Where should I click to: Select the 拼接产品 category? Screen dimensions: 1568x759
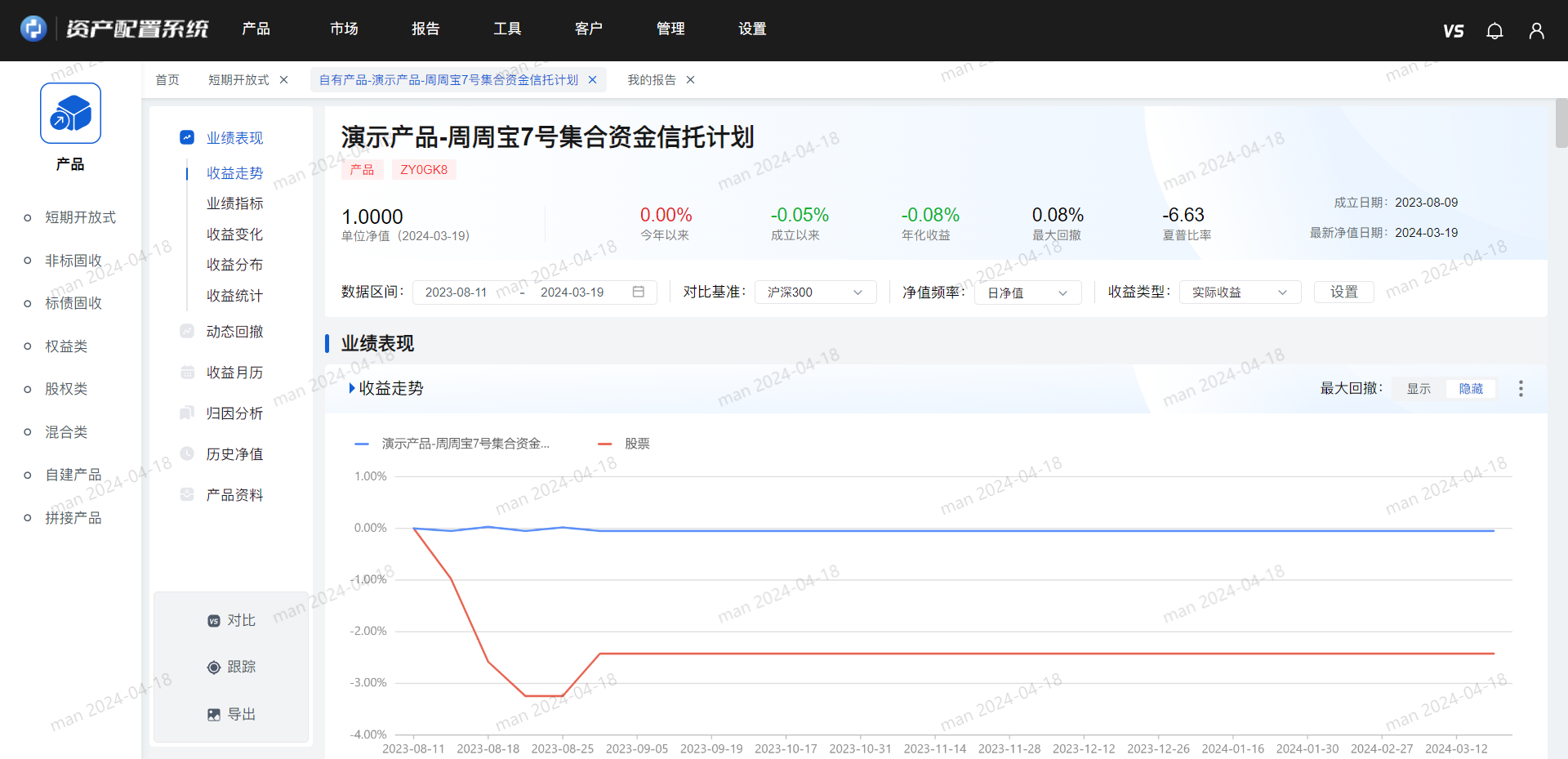(x=73, y=518)
